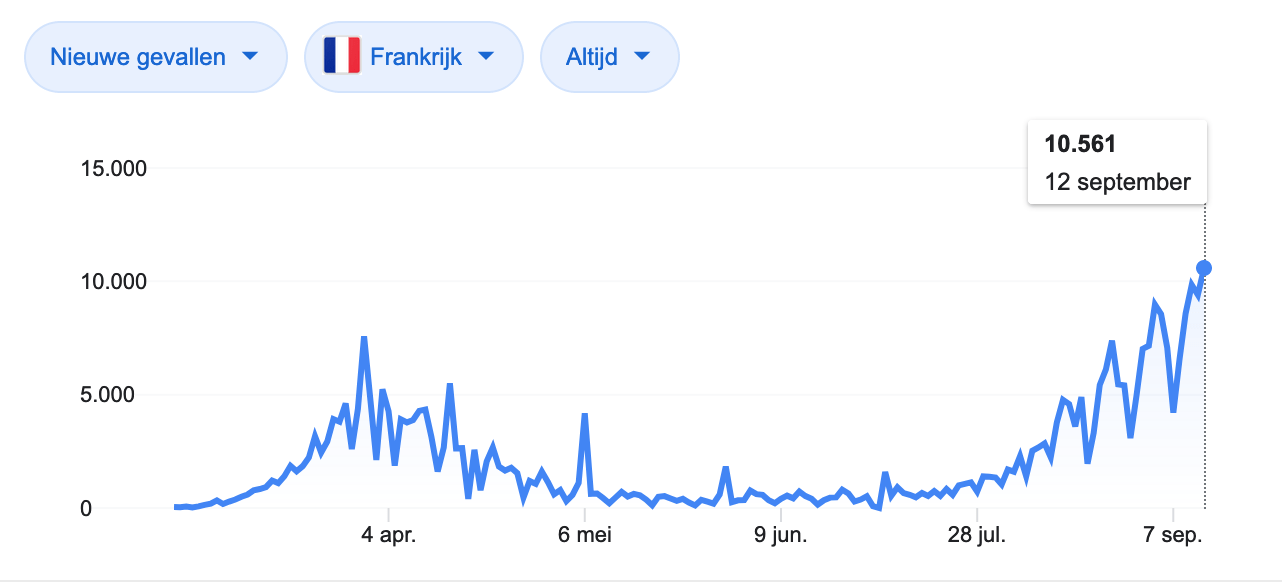Open the Altijd time range dropdown
Screen dimensions: 1282x582
coord(610,57)
